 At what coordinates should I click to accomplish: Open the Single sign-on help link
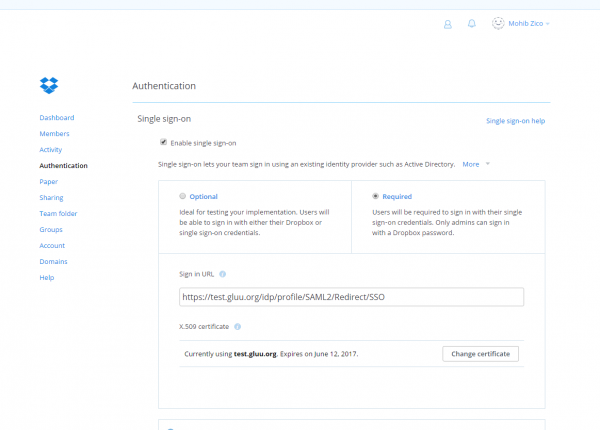[515, 121]
